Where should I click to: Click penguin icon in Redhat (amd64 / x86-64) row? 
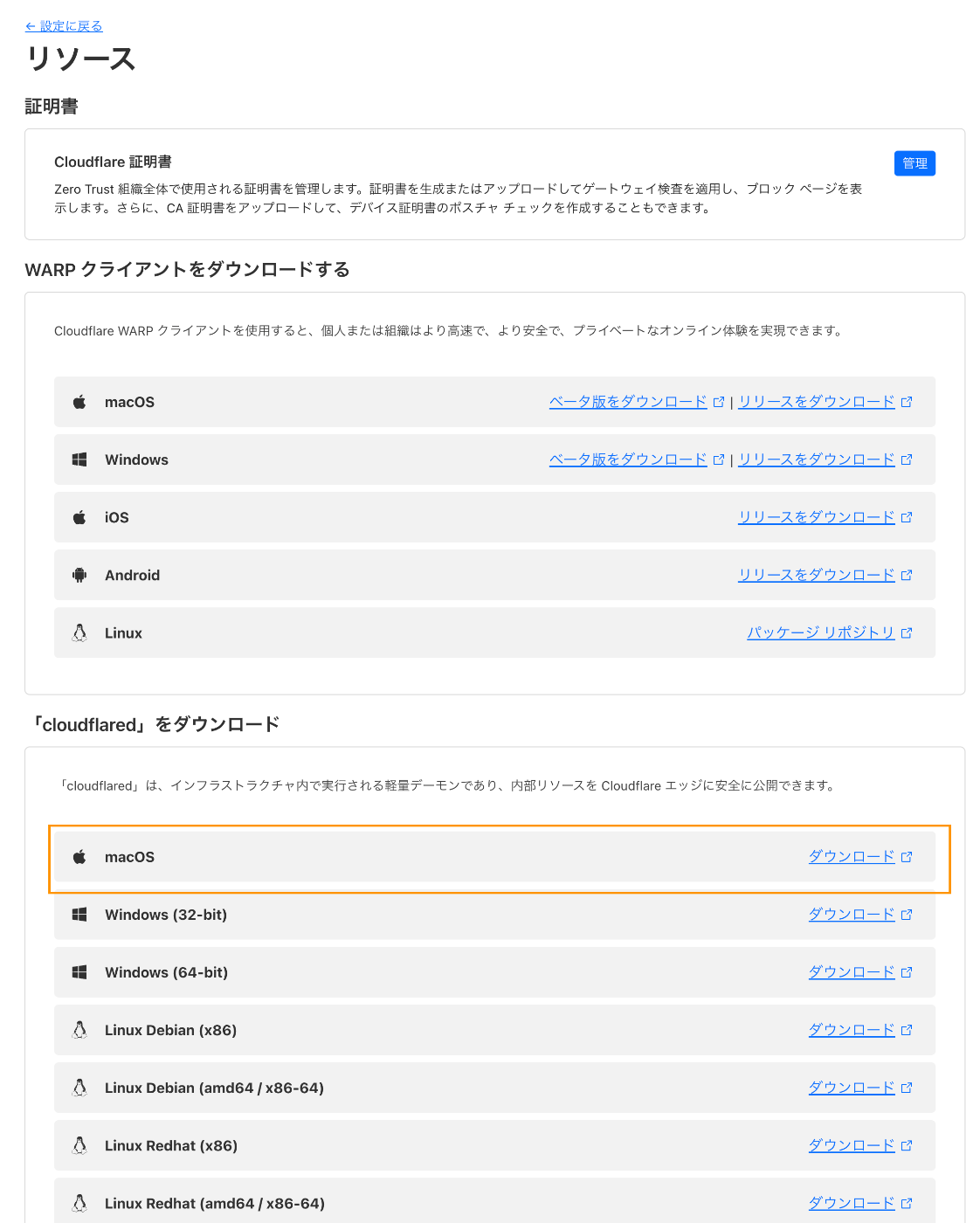79,1203
